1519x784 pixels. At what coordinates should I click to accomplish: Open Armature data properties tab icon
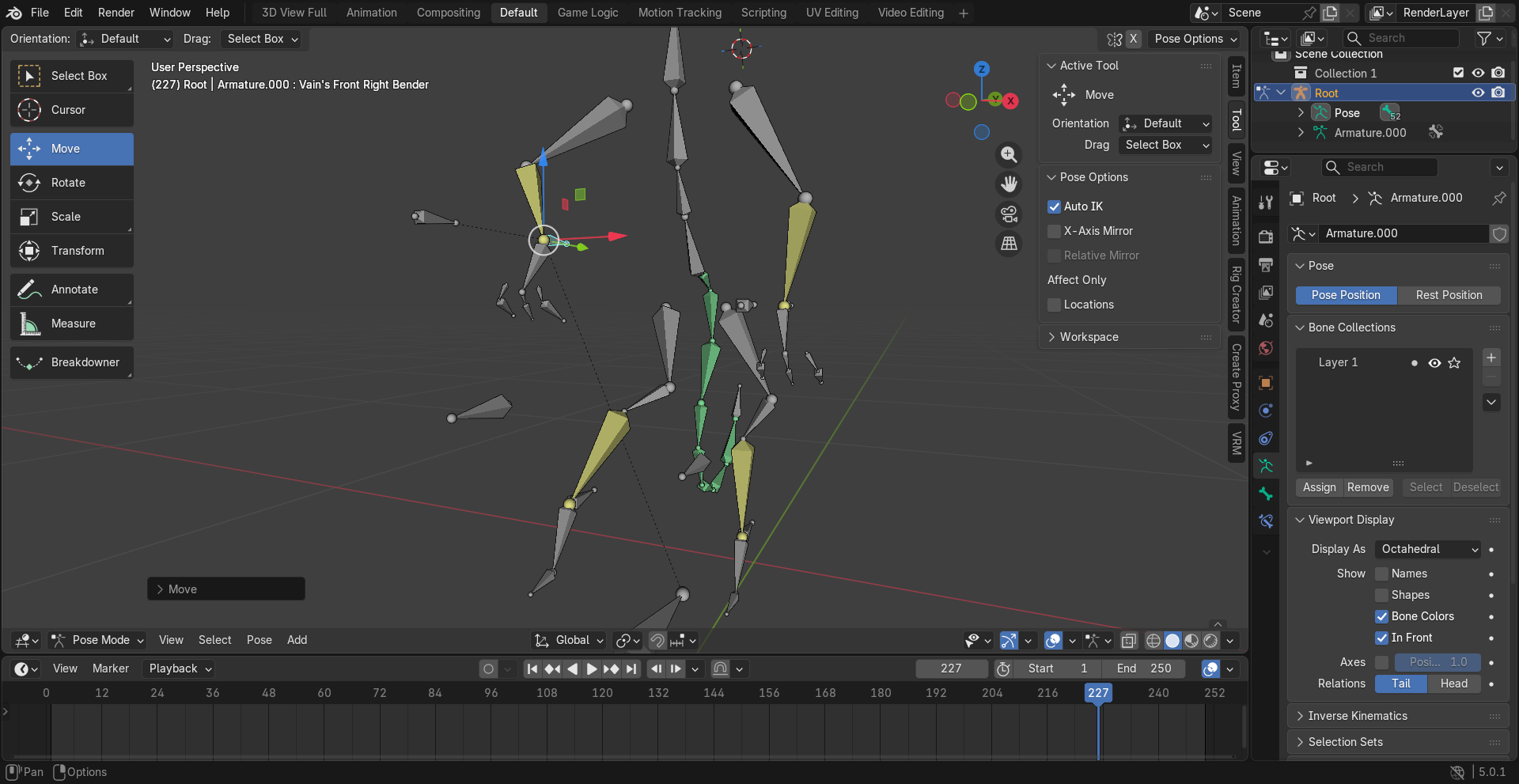pyautogui.click(x=1266, y=466)
